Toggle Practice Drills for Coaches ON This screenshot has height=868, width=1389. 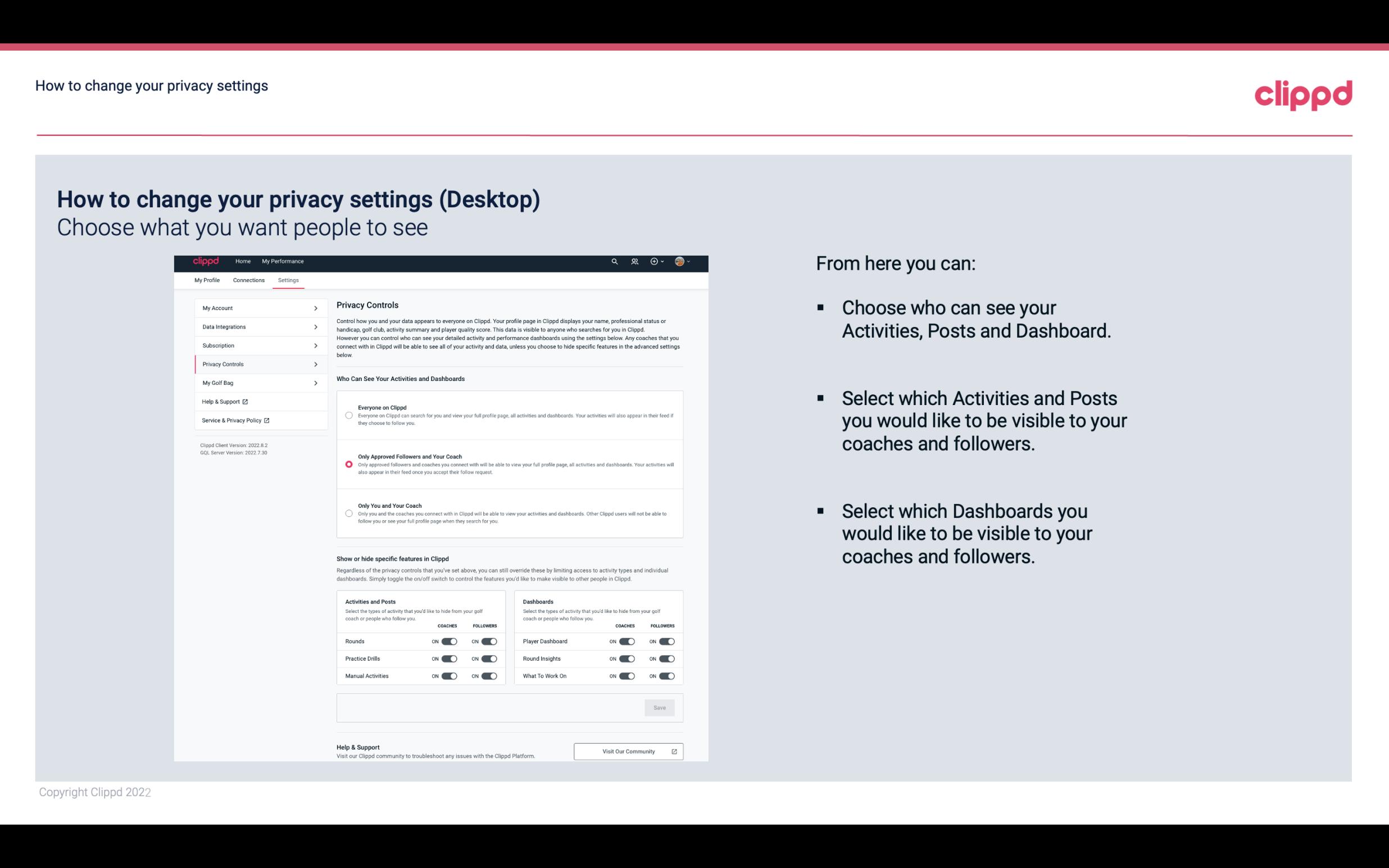tap(449, 658)
